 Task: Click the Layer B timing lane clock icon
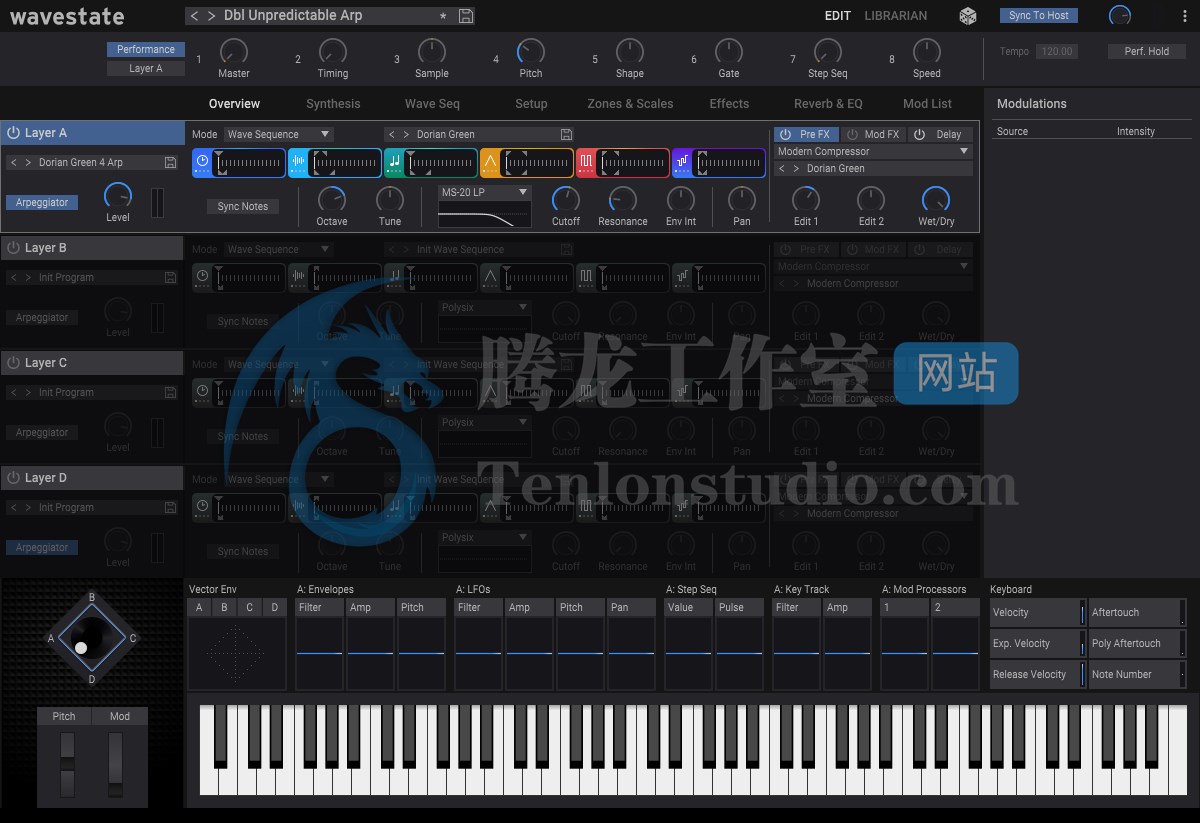(x=202, y=277)
